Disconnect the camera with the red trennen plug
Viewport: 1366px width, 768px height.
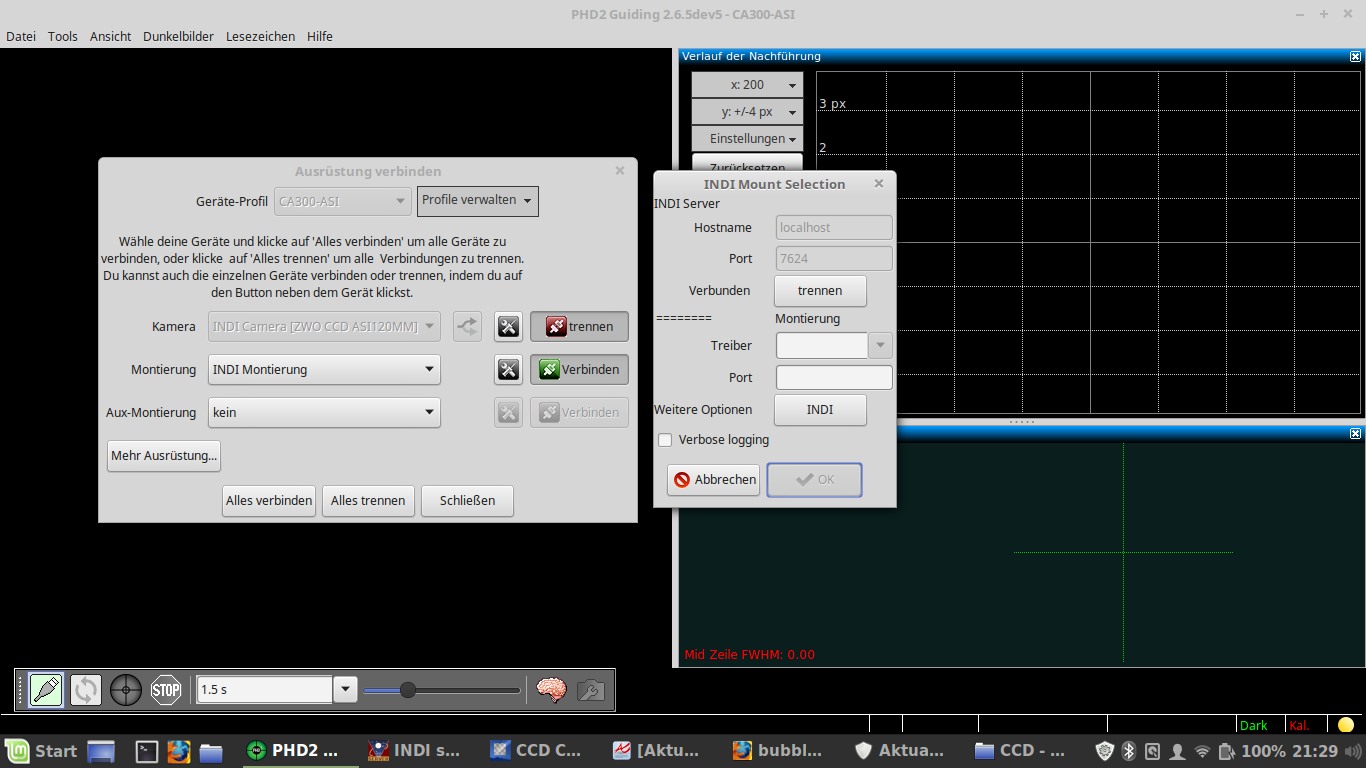click(579, 326)
